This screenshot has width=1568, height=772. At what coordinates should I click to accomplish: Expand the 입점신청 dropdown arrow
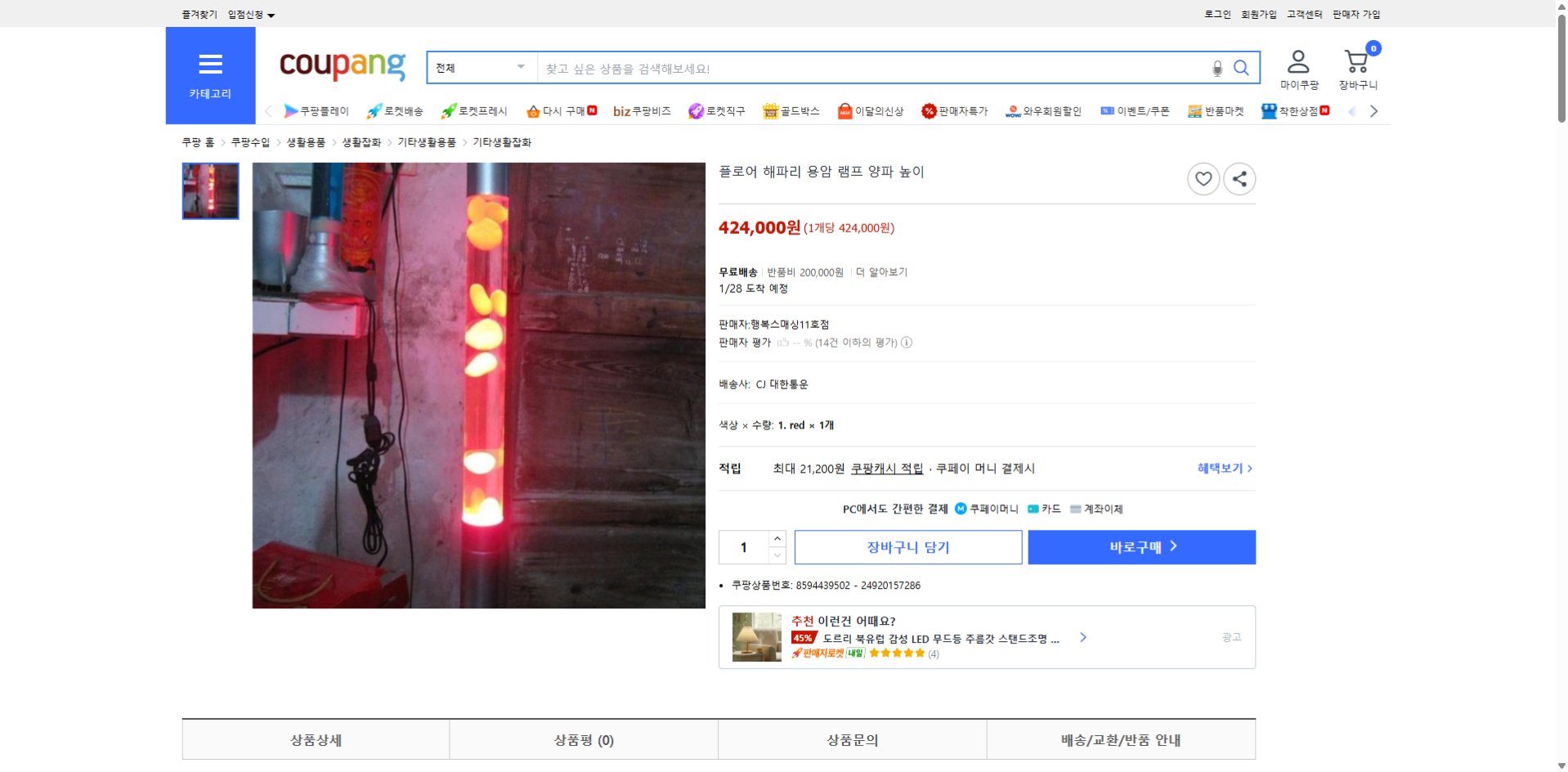272,14
